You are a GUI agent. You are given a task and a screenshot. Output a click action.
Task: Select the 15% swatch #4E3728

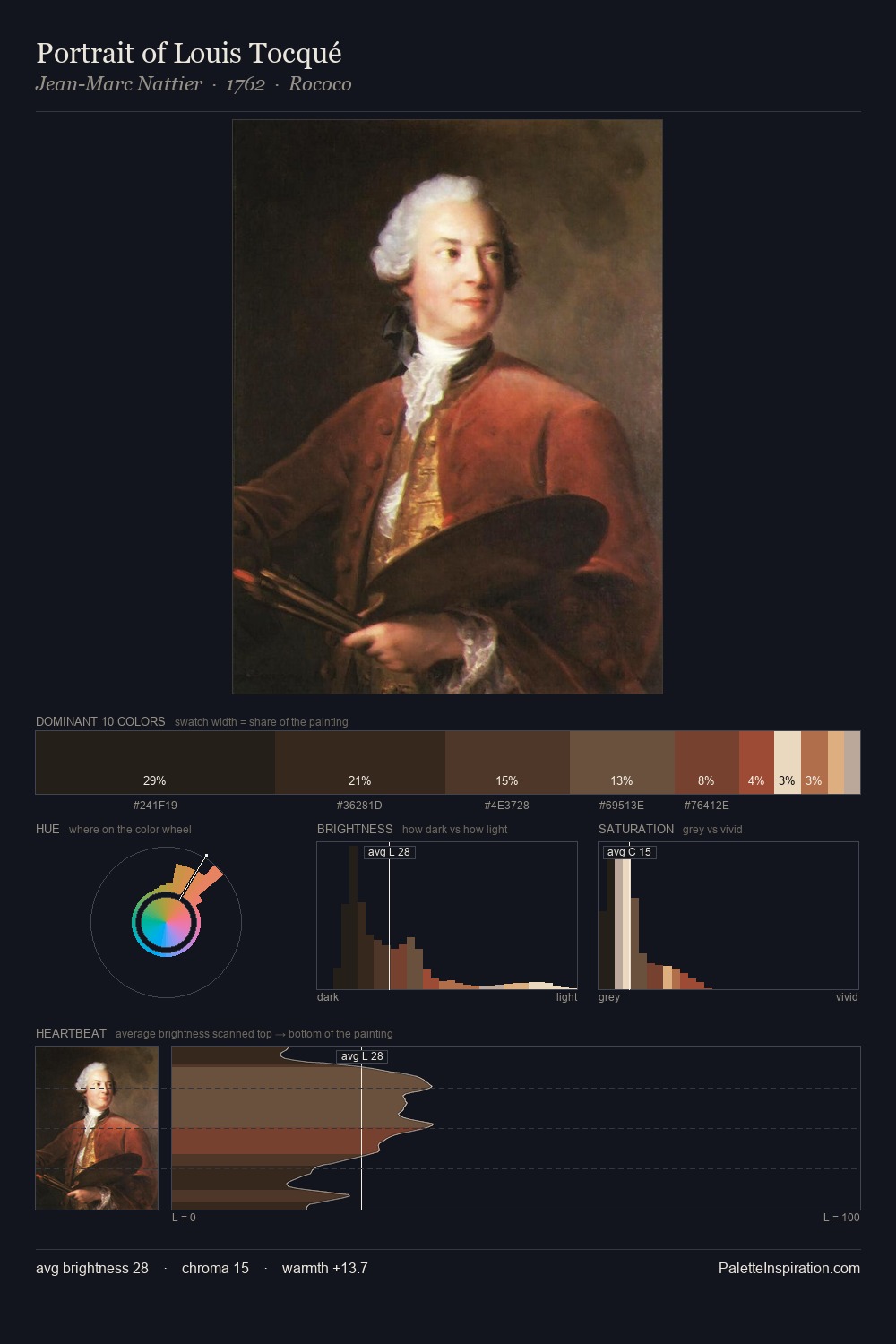point(507,762)
